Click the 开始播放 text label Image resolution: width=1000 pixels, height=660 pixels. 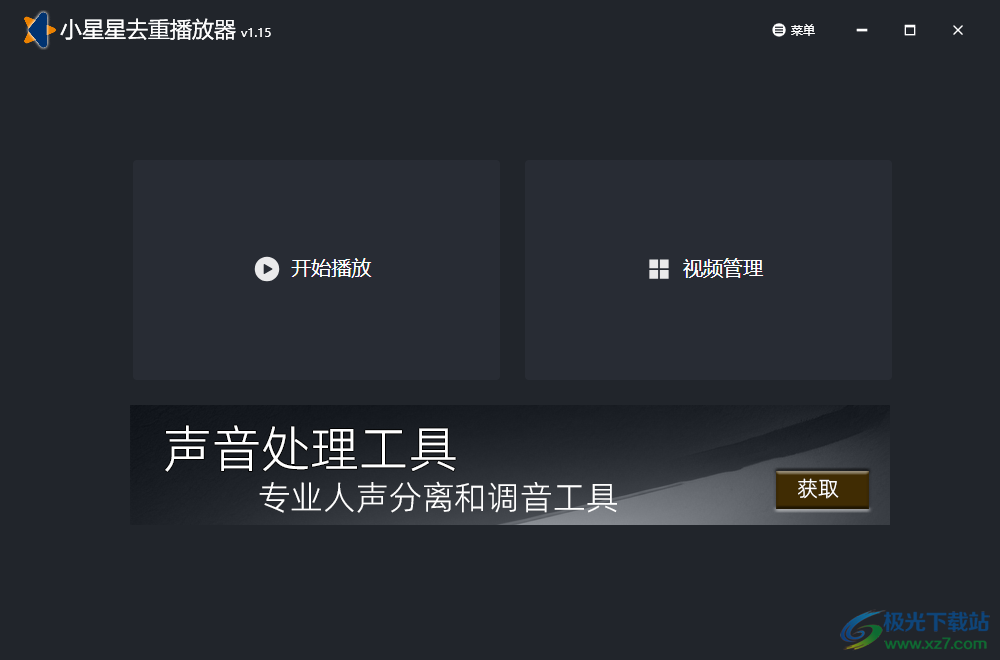(x=330, y=269)
